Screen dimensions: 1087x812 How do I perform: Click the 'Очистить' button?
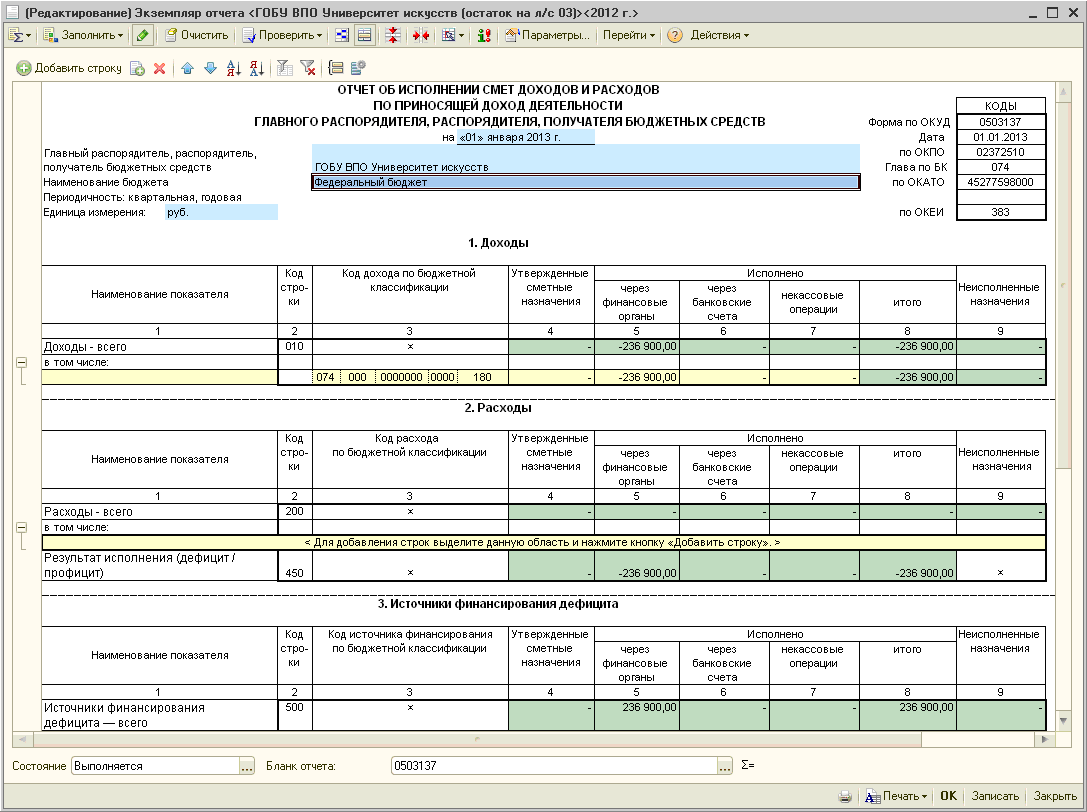(x=196, y=35)
